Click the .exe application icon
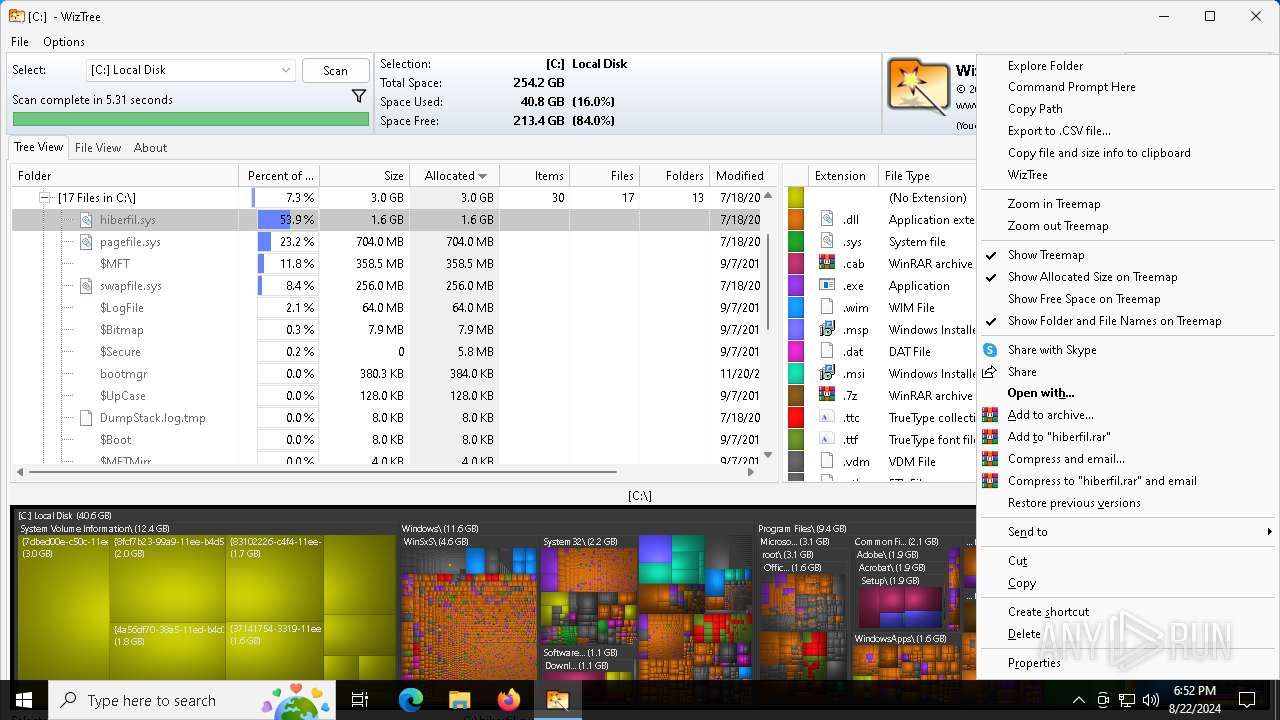1280x720 pixels. coord(827,286)
